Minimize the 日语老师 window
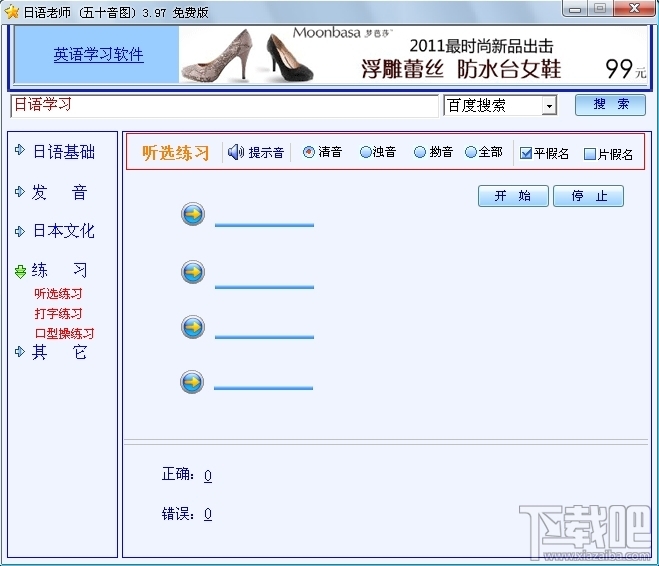659x566 pixels. [x=575, y=8]
